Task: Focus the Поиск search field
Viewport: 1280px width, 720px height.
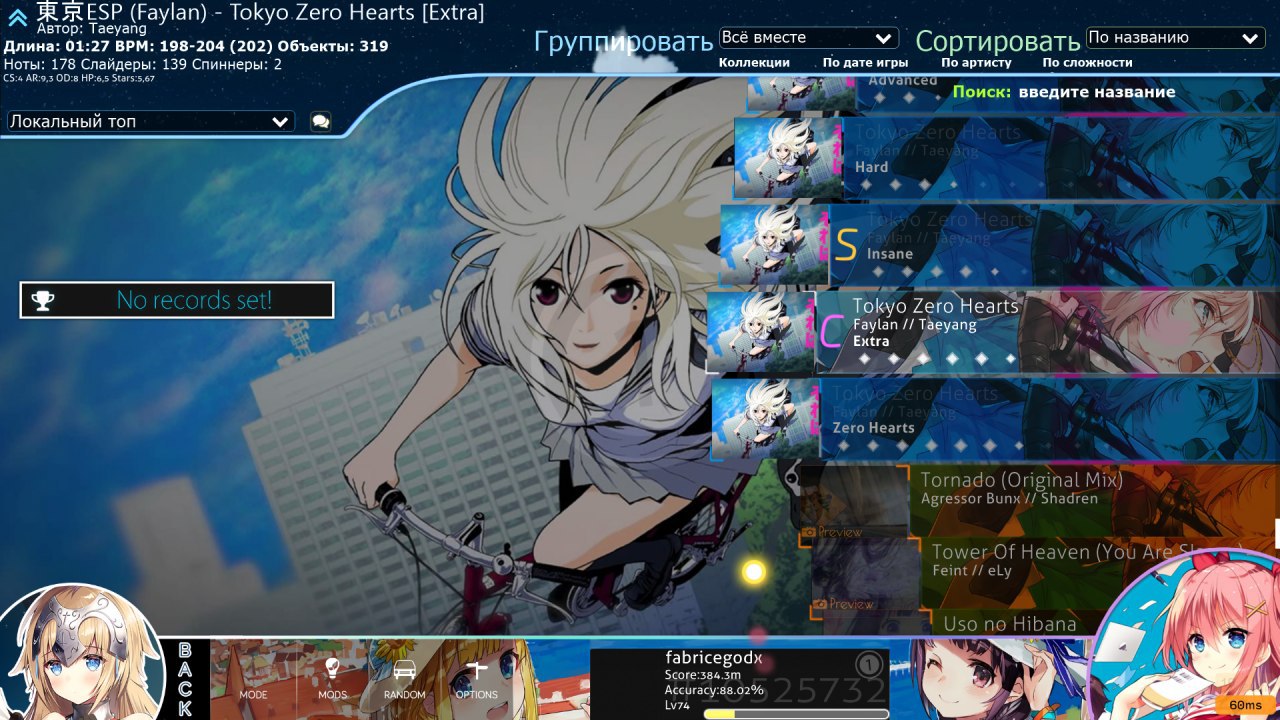Action: pos(1096,92)
